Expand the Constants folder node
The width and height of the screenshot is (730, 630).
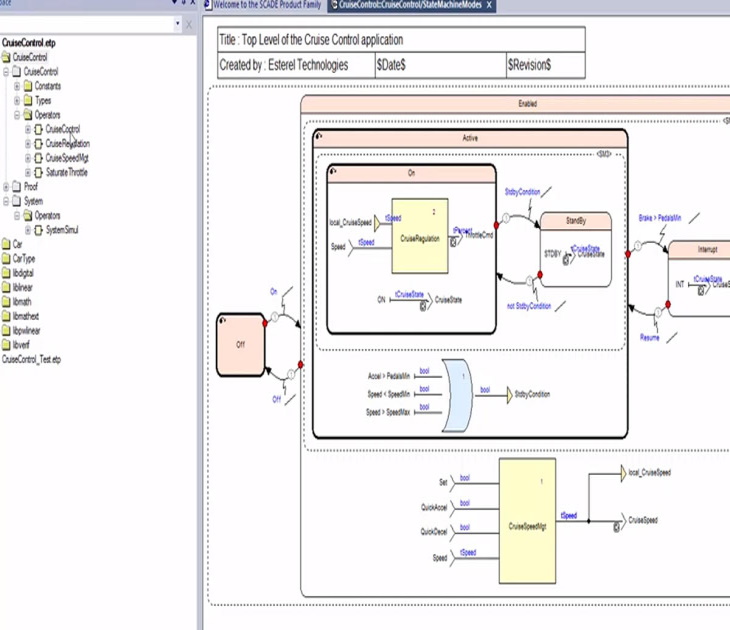click(x=17, y=86)
